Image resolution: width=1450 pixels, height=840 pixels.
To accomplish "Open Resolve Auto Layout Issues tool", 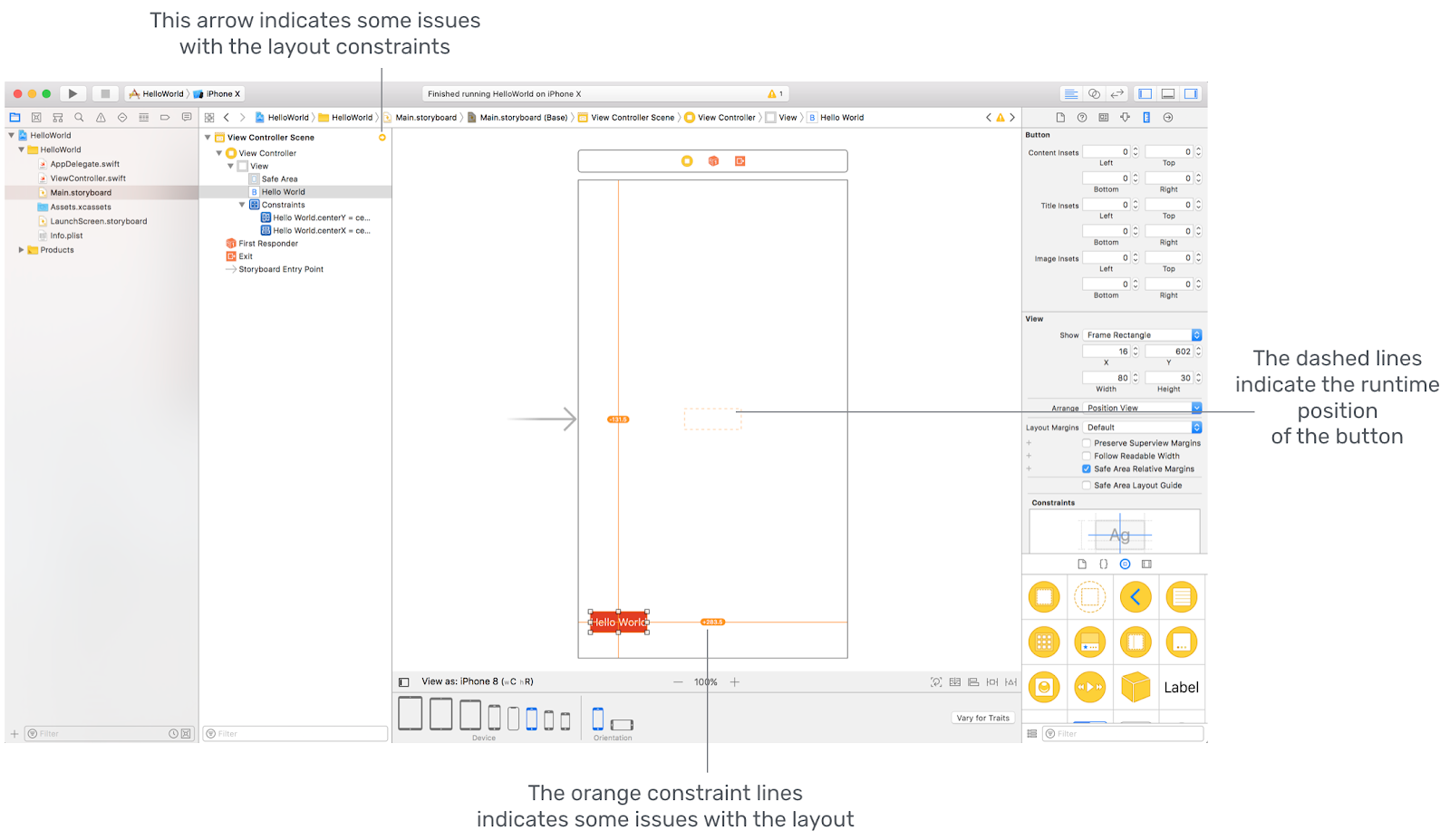I will [x=1010, y=681].
